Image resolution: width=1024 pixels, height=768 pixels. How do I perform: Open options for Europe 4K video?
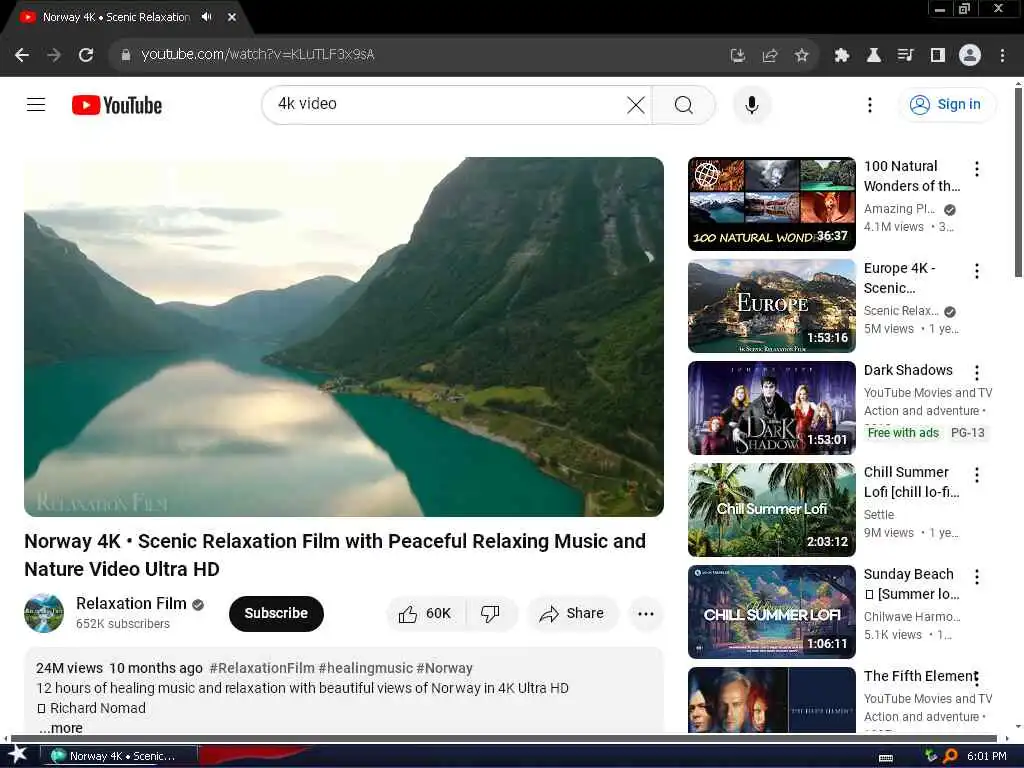(x=976, y=270)
